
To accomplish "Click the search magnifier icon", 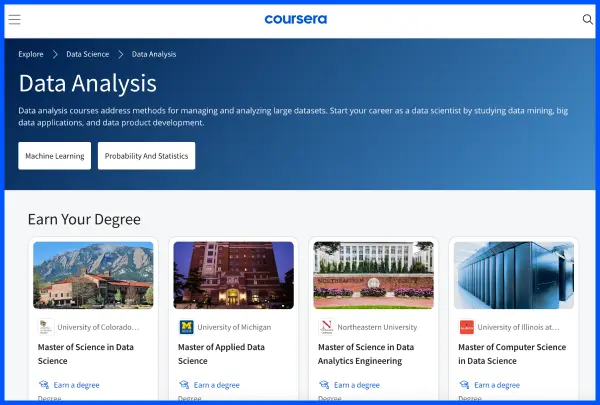I will [587, 19].
